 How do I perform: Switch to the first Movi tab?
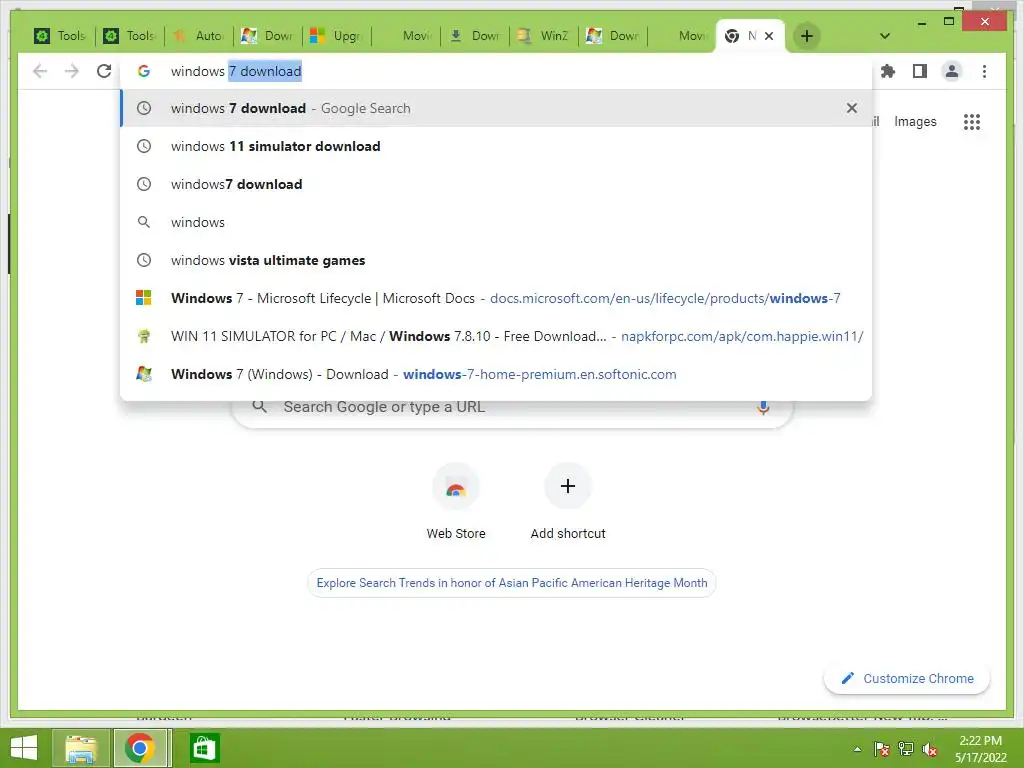tap(406, 36)
